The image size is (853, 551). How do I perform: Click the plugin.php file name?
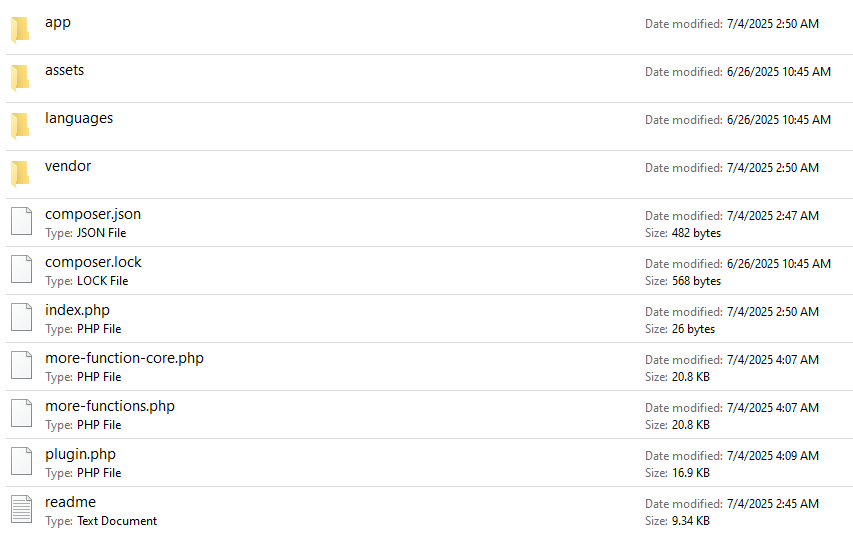click(x=80, y=454)
